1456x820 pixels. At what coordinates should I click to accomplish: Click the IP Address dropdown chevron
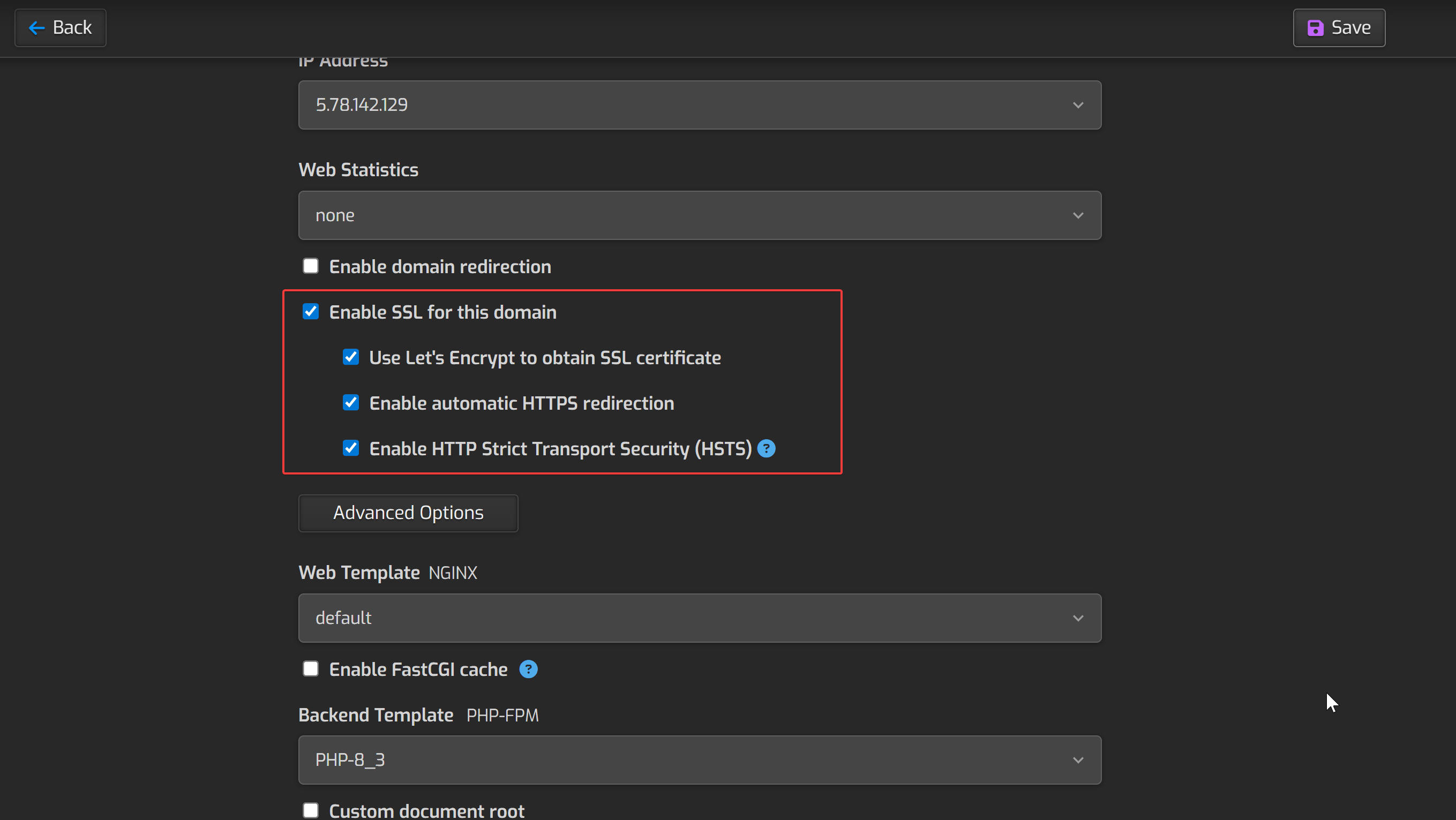tap(1078, 105)
